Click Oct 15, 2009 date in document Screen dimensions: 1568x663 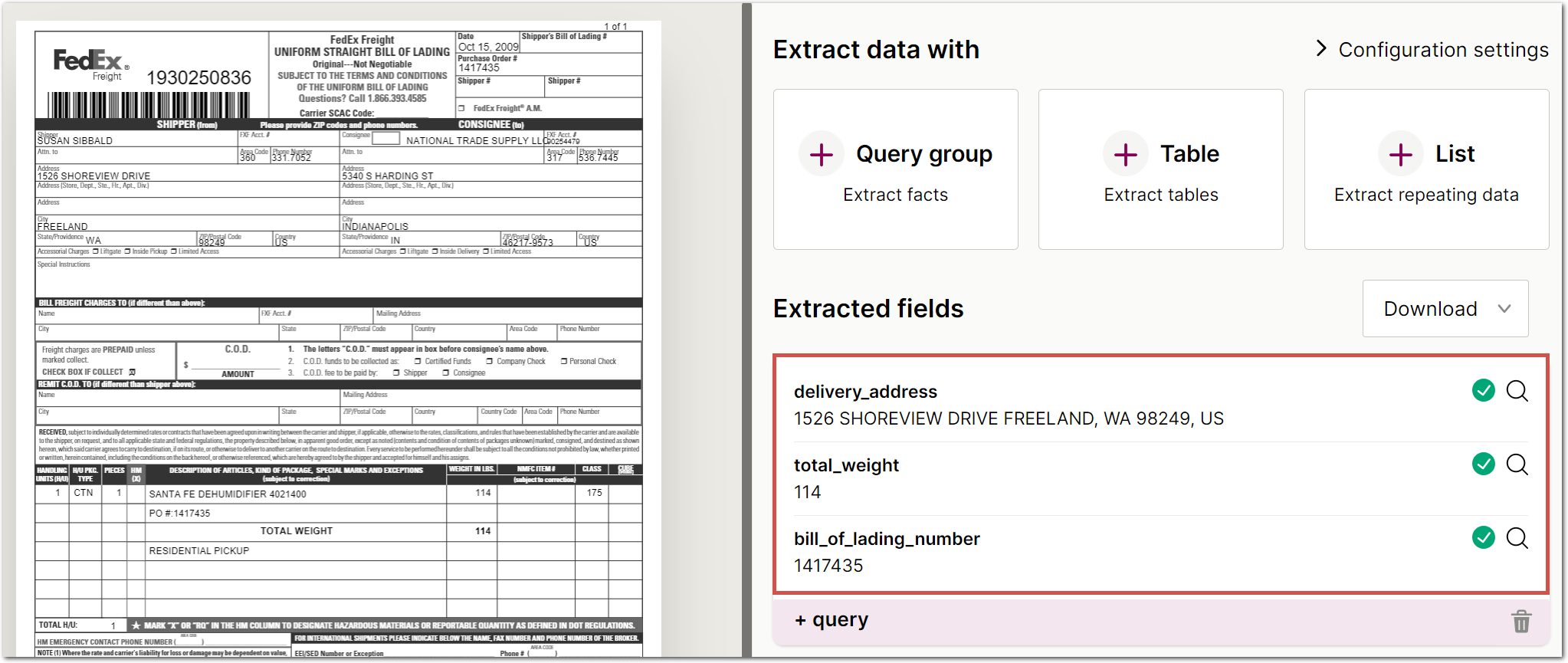pyautogui.click(x=488, y=47)
